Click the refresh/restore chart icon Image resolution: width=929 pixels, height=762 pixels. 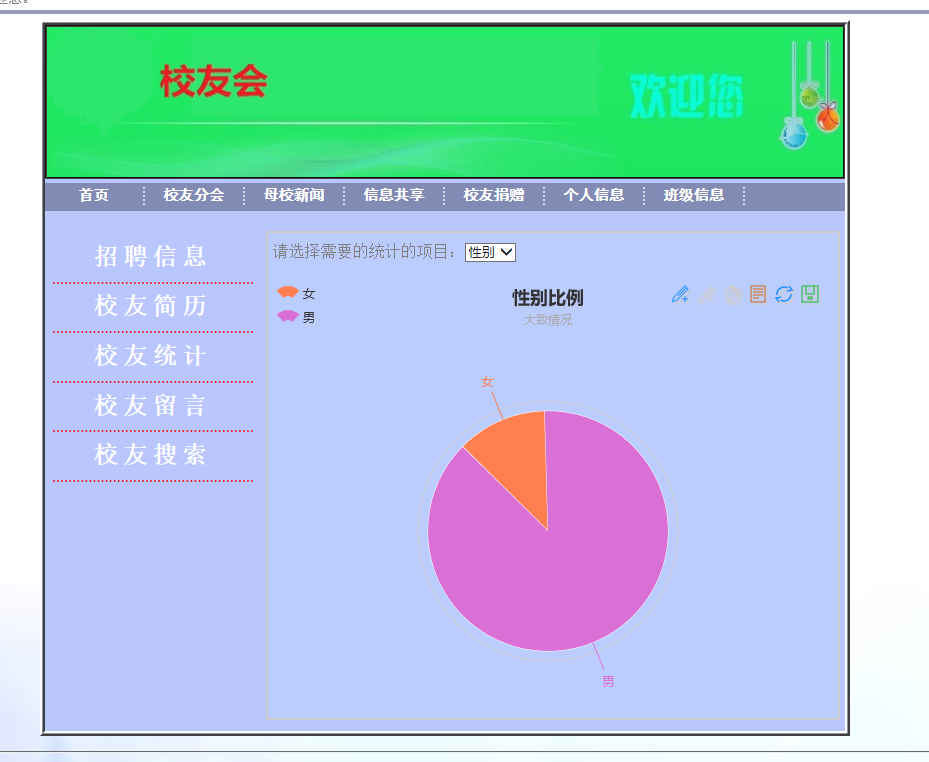pos(783,294)
